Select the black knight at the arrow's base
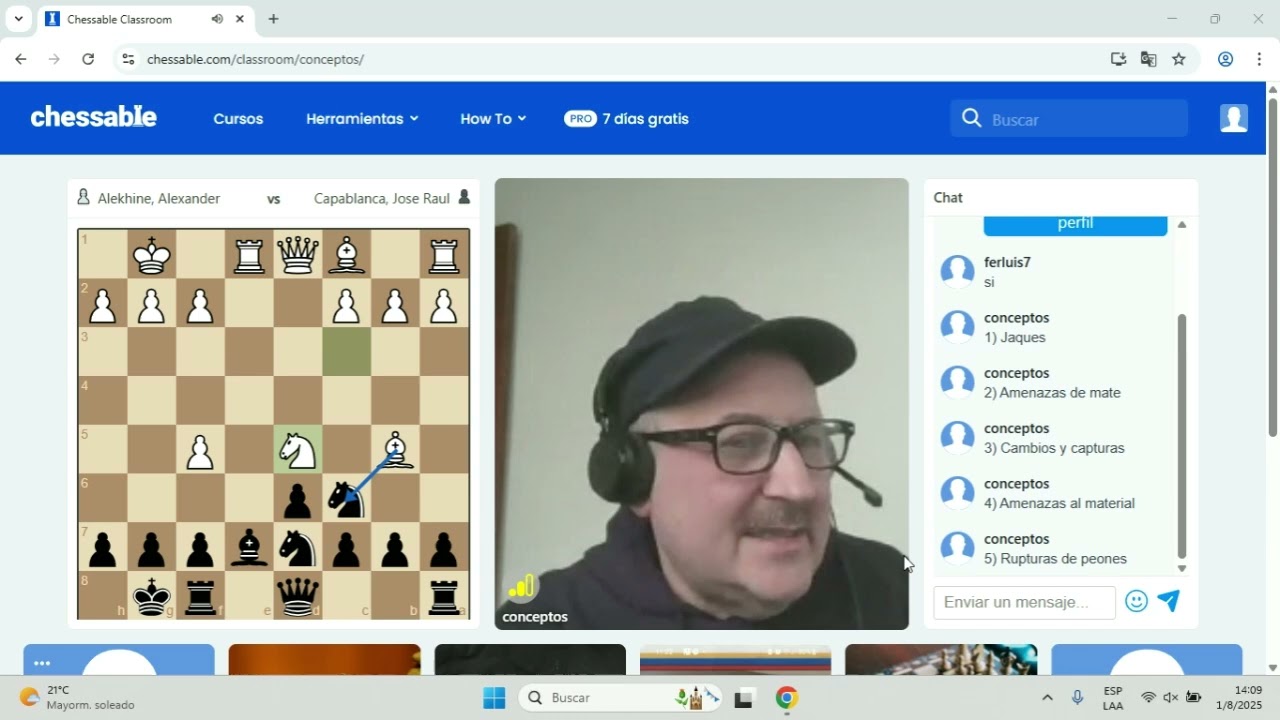This screenshot has width=1280, height=720. [x=346, y=498]
